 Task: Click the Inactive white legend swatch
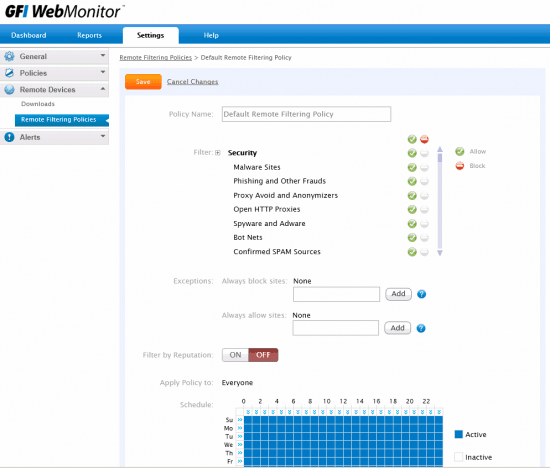coord(458,457)
